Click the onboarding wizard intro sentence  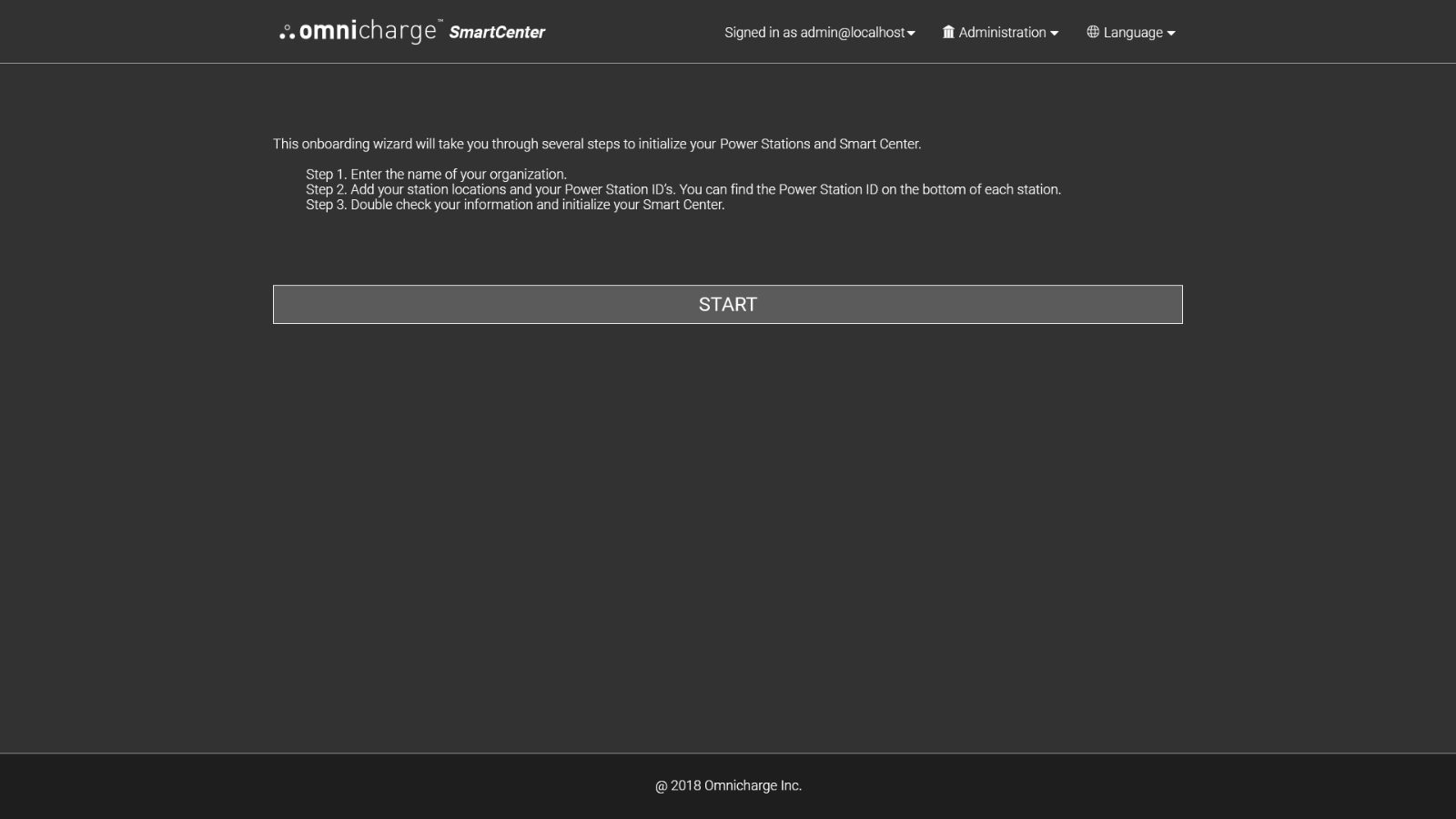597,144
